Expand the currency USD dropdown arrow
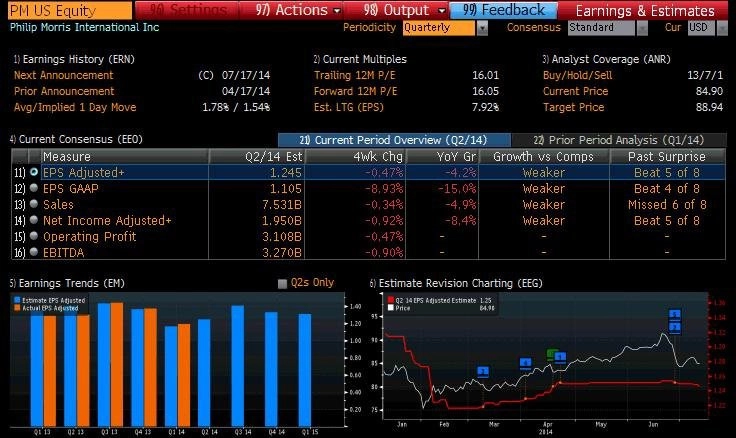 pos(721,28)
